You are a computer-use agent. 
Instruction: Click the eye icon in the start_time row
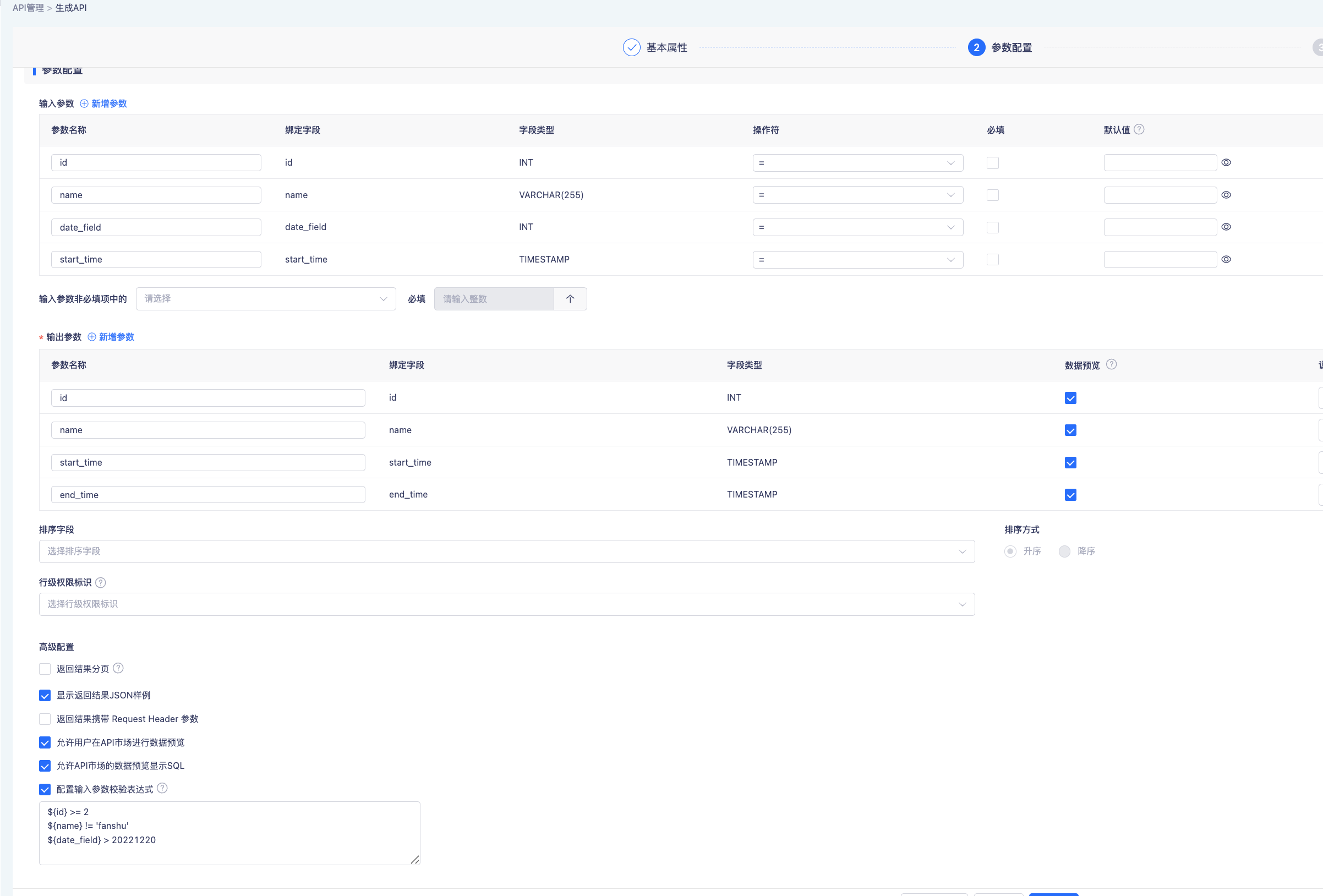pyautogui.click(x=1226, y=260)
